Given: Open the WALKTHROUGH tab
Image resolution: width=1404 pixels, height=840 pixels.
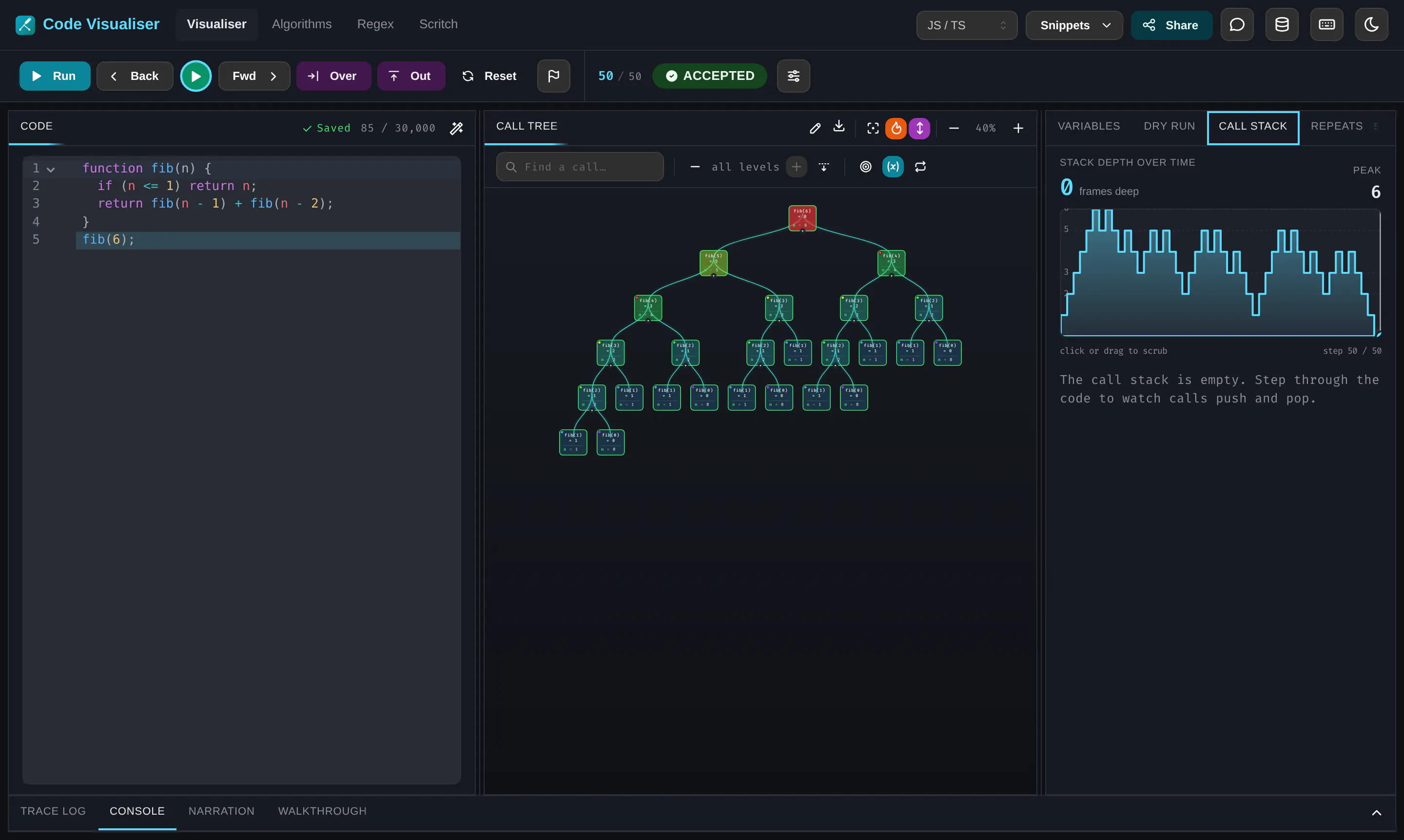Looking at the screenshot, I should [x=322, y=811].
